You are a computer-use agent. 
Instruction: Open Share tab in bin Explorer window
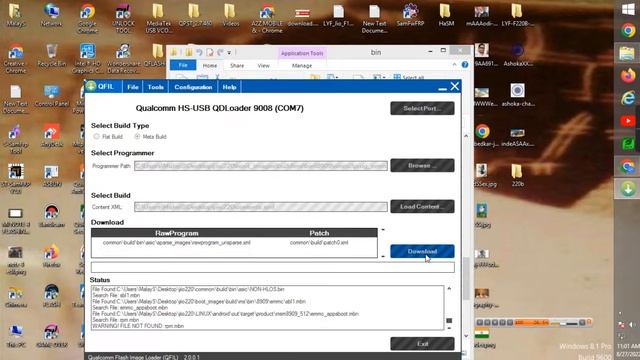pos(237,65)
